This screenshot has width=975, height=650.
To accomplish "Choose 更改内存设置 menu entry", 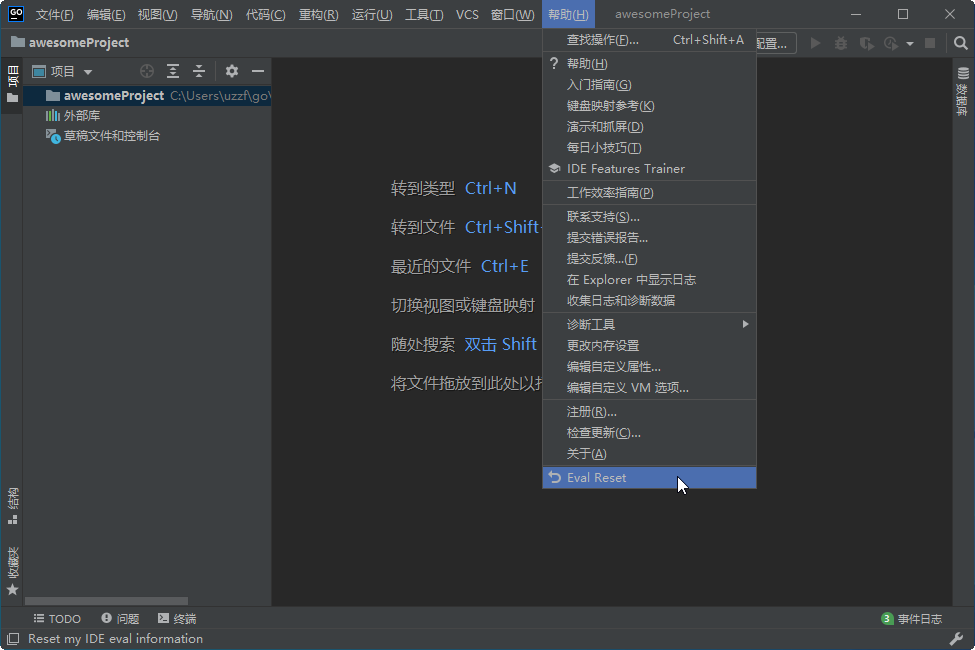I will click(649, 345).
